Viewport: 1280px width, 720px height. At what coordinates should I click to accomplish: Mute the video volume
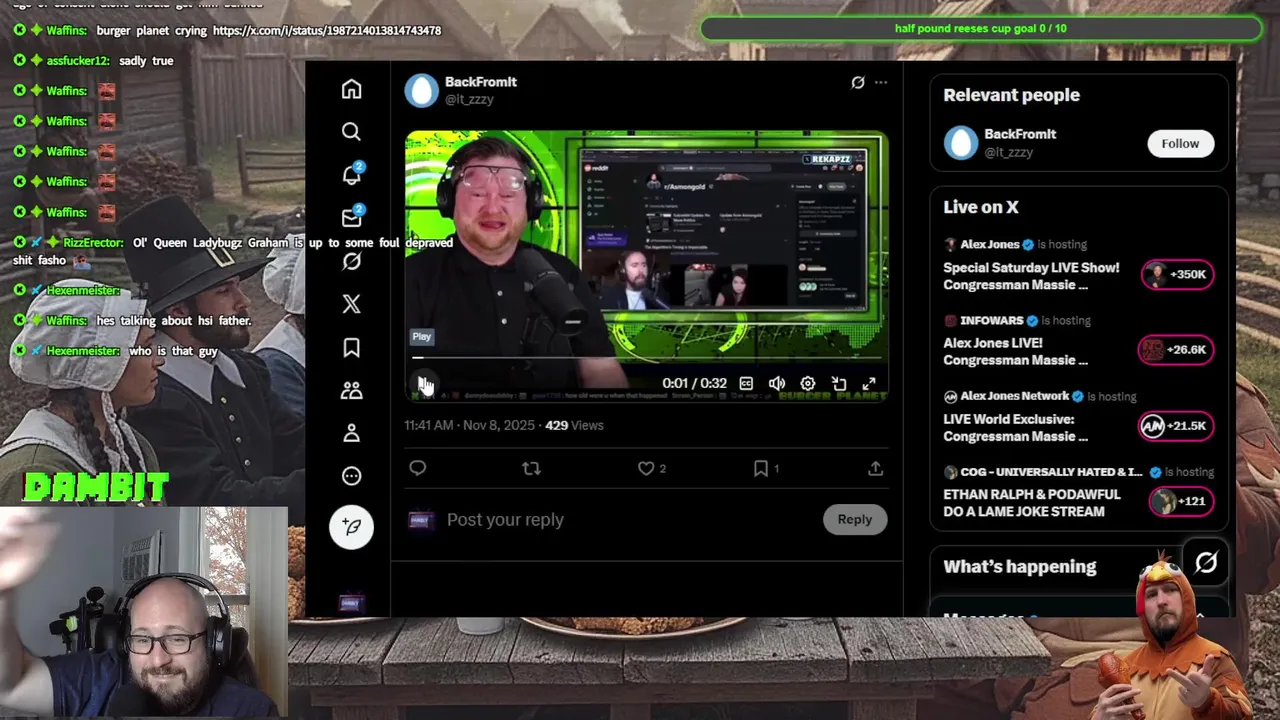pyautogui.click(x=777, y=384)
